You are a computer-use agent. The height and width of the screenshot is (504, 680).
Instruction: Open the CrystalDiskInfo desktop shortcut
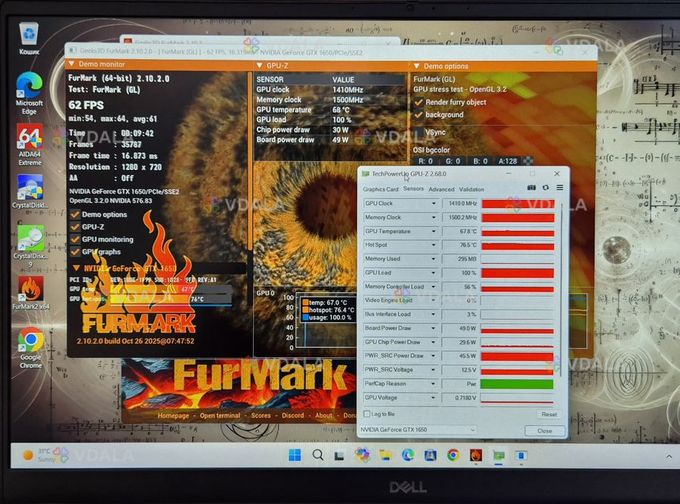(x=29, y=191)
